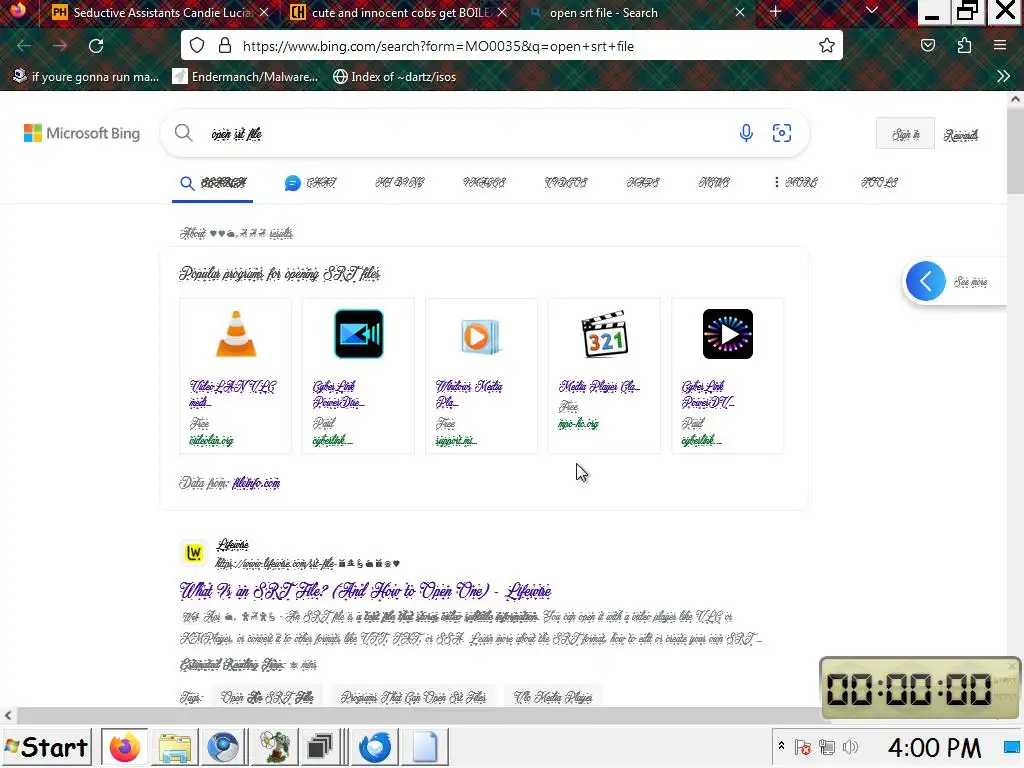
Task: Click the Media Player Classic 321 icon
Action: [605, 334]
